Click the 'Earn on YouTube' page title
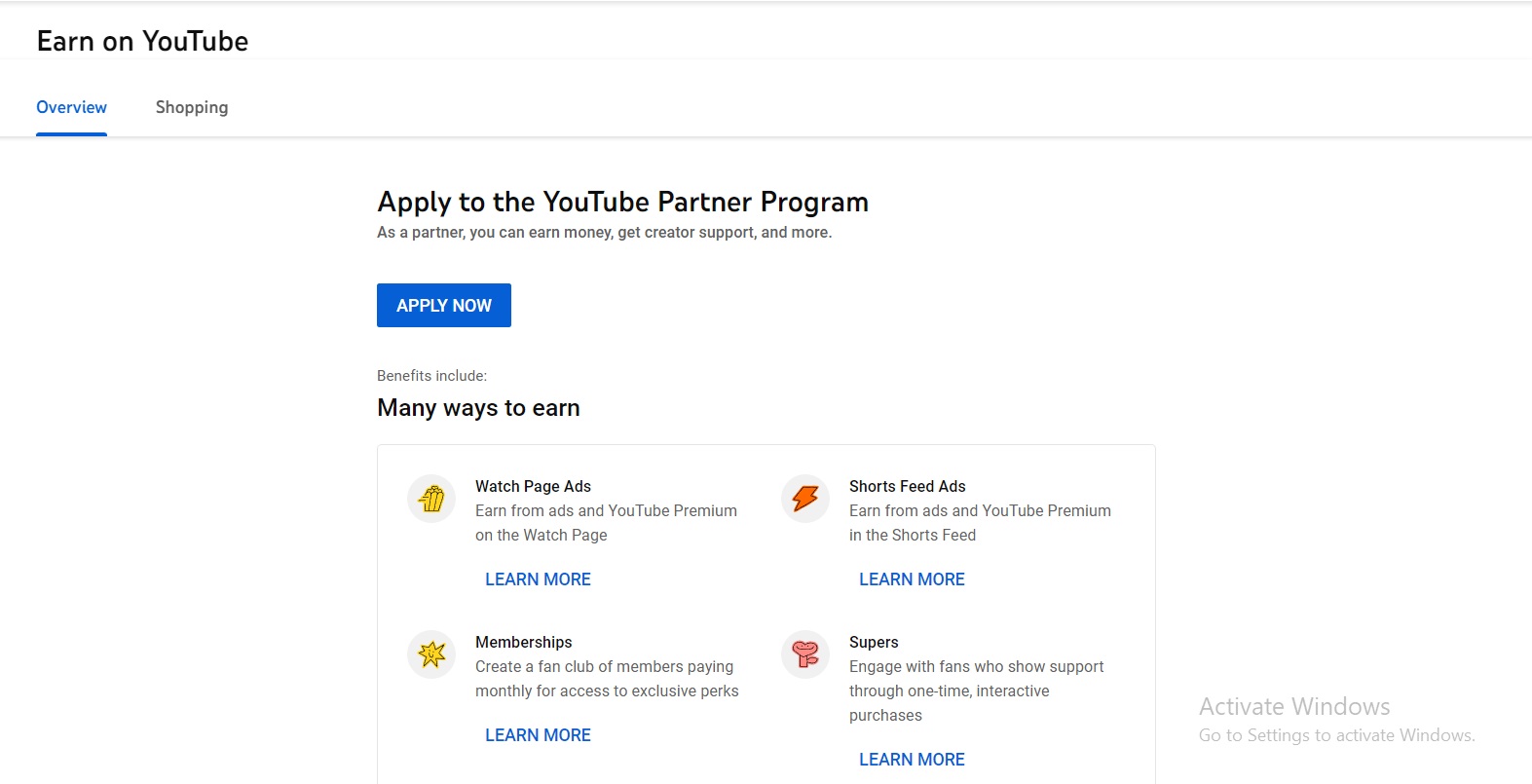This screenshot has width=1532, height=784. click(142, 41)
